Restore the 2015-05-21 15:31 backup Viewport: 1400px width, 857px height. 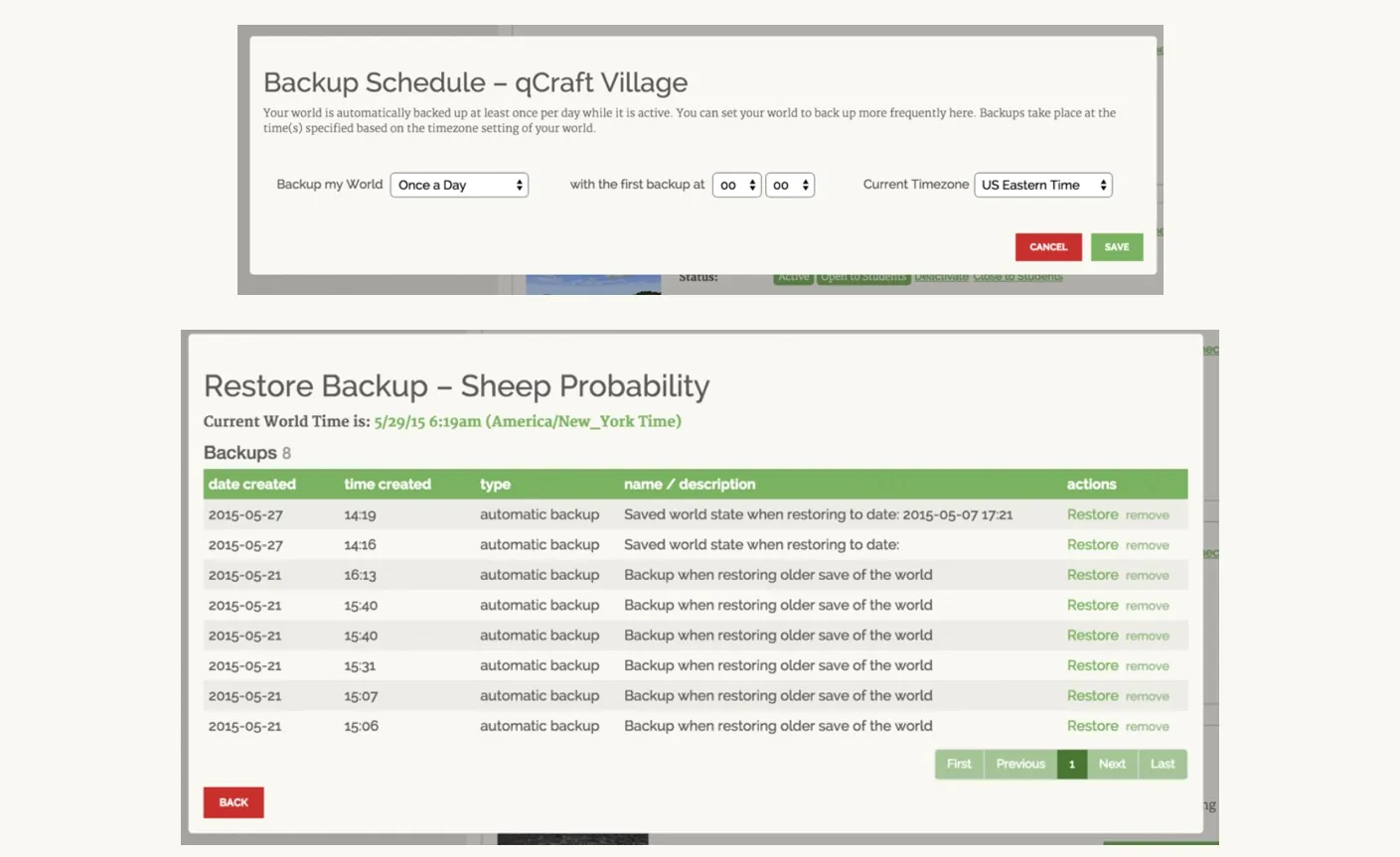pyautogui.click(x=1093, y=665)
